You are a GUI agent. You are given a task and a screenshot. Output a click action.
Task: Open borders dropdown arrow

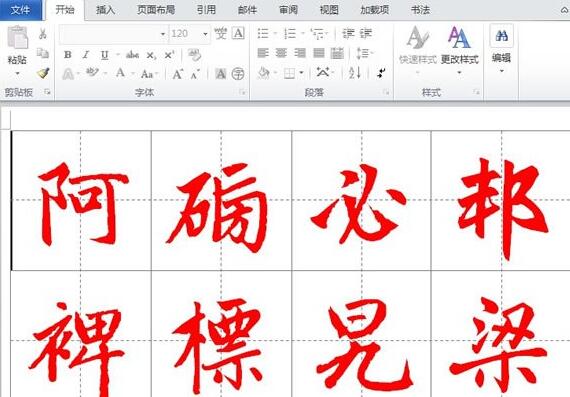[x=301, y=73]
